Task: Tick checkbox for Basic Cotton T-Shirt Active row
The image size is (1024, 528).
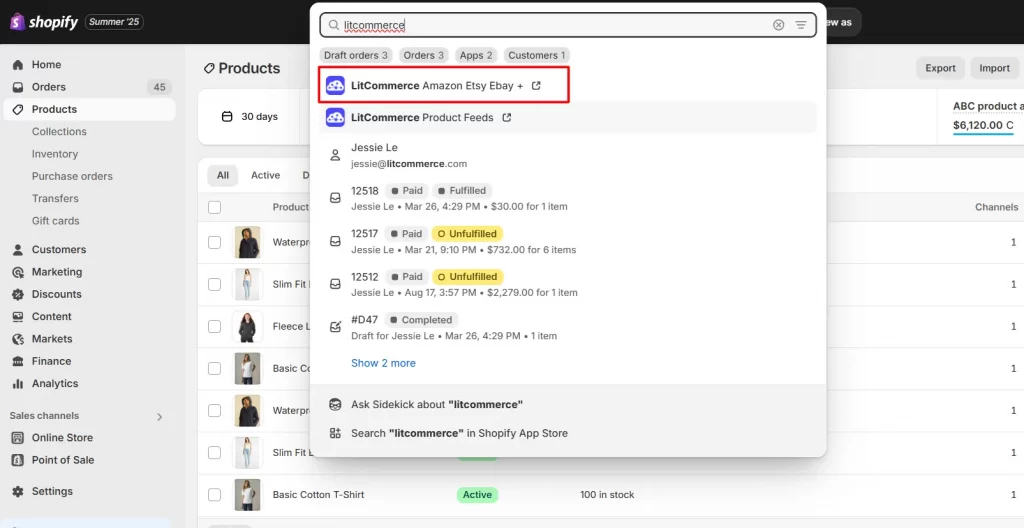Action: point(214,495)
